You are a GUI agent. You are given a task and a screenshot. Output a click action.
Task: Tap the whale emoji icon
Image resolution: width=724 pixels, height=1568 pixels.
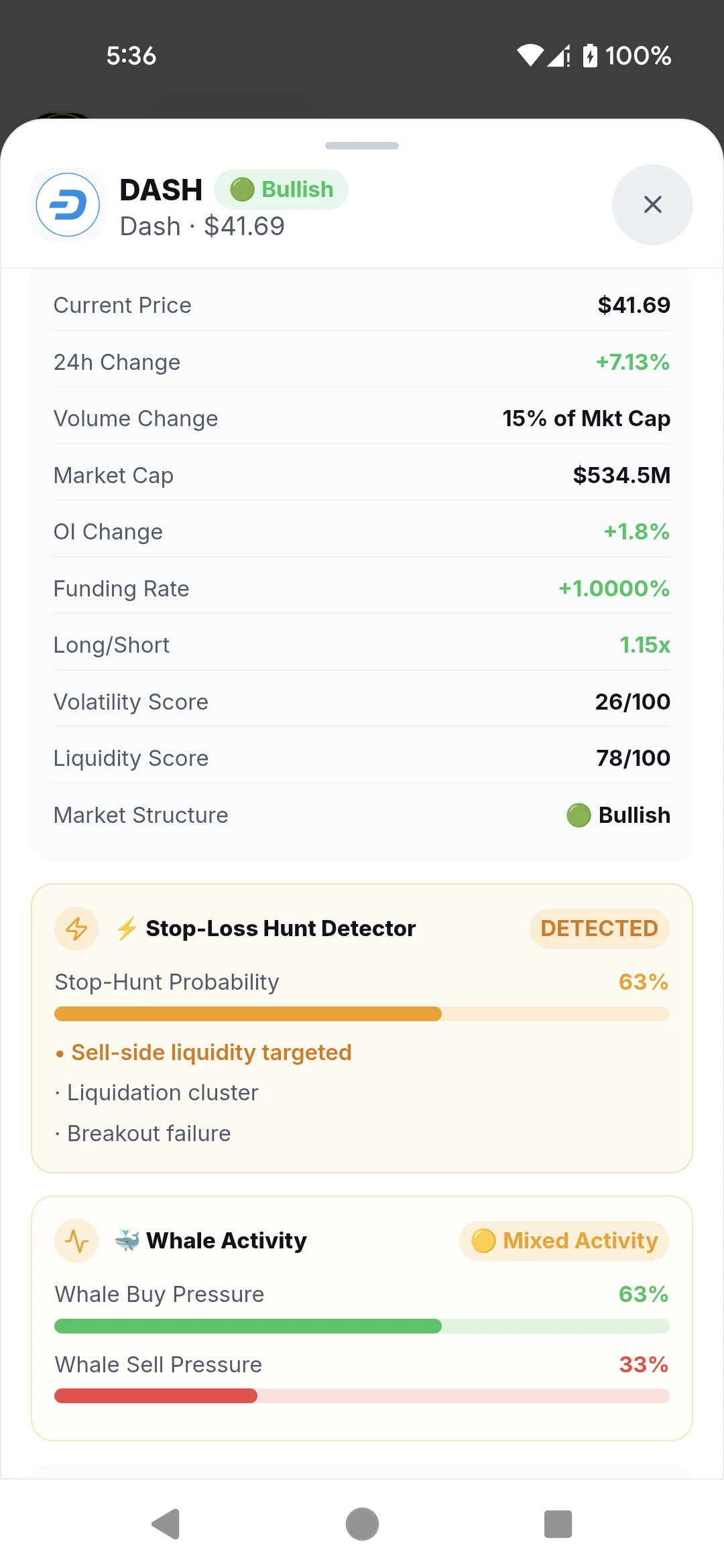[x=127, y=1240]
